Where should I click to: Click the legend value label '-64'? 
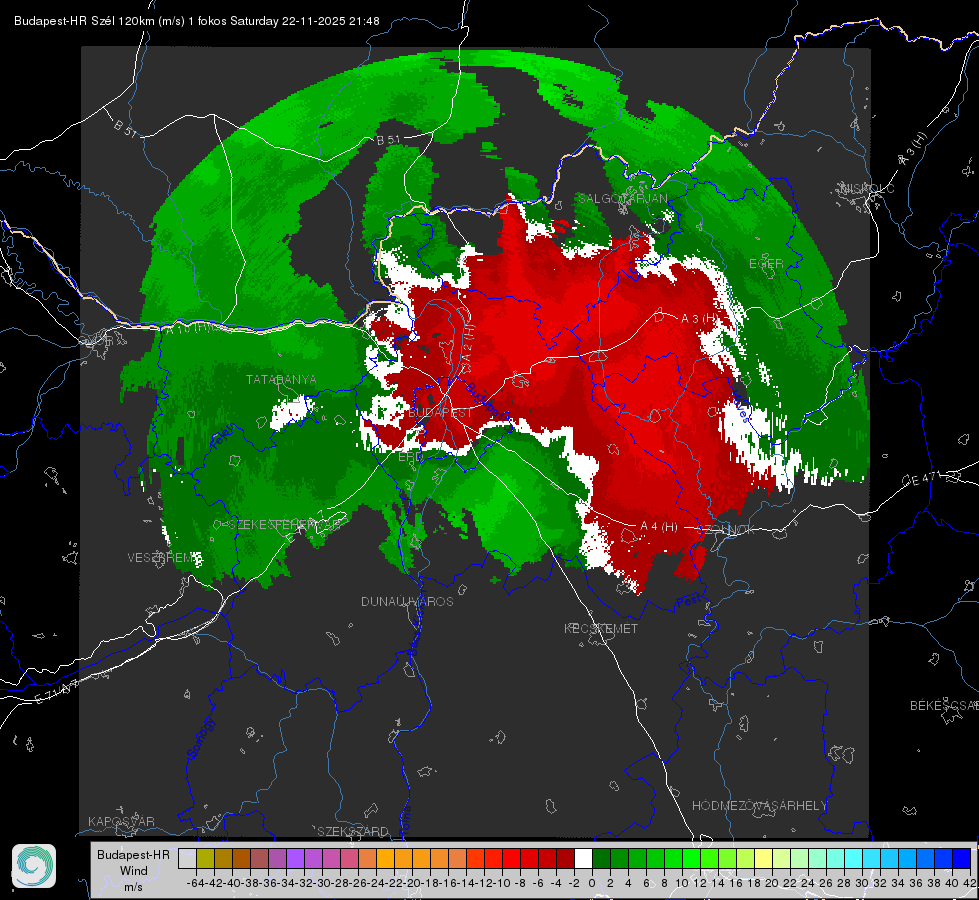click(195, 883)
